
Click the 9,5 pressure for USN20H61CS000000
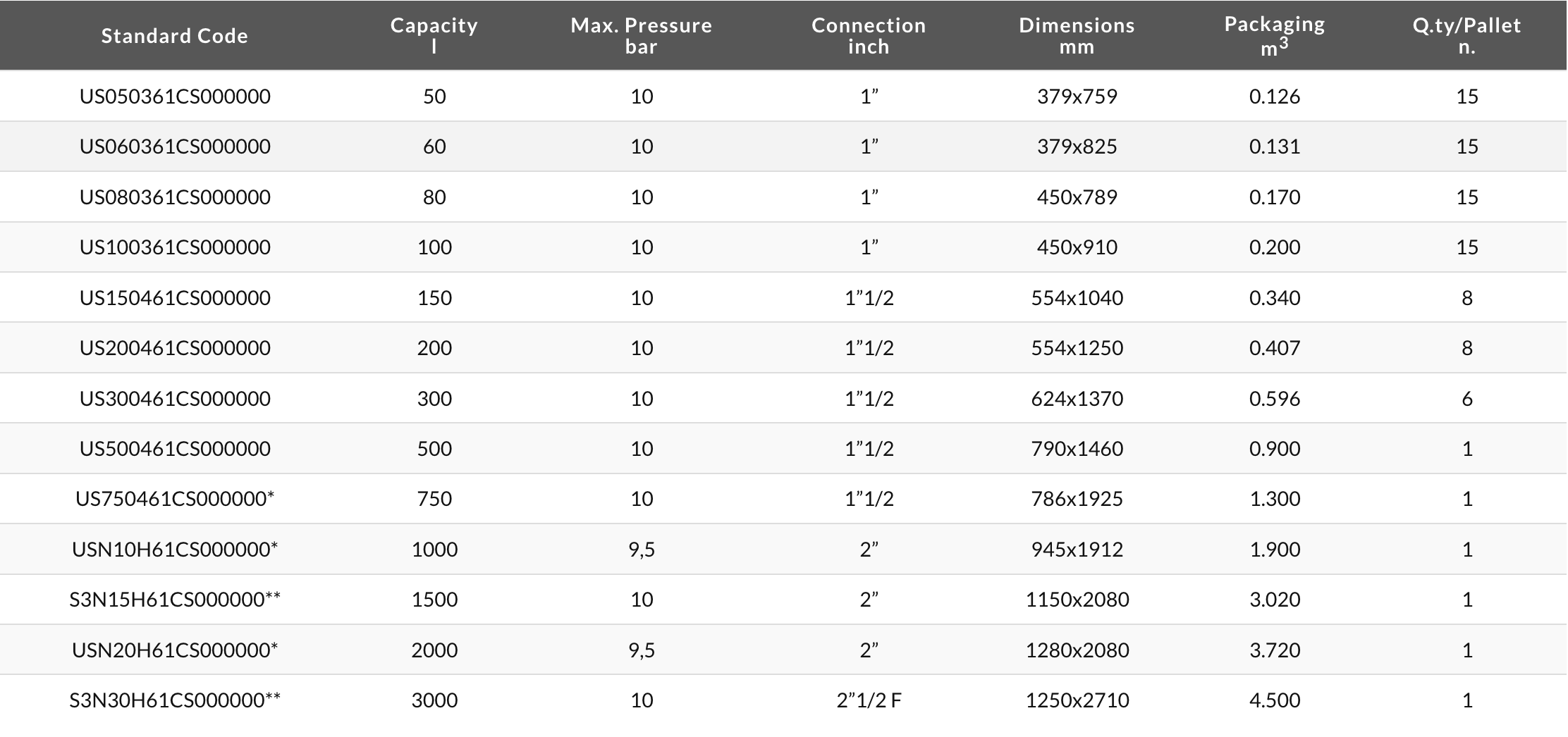(x=642, y=650)
